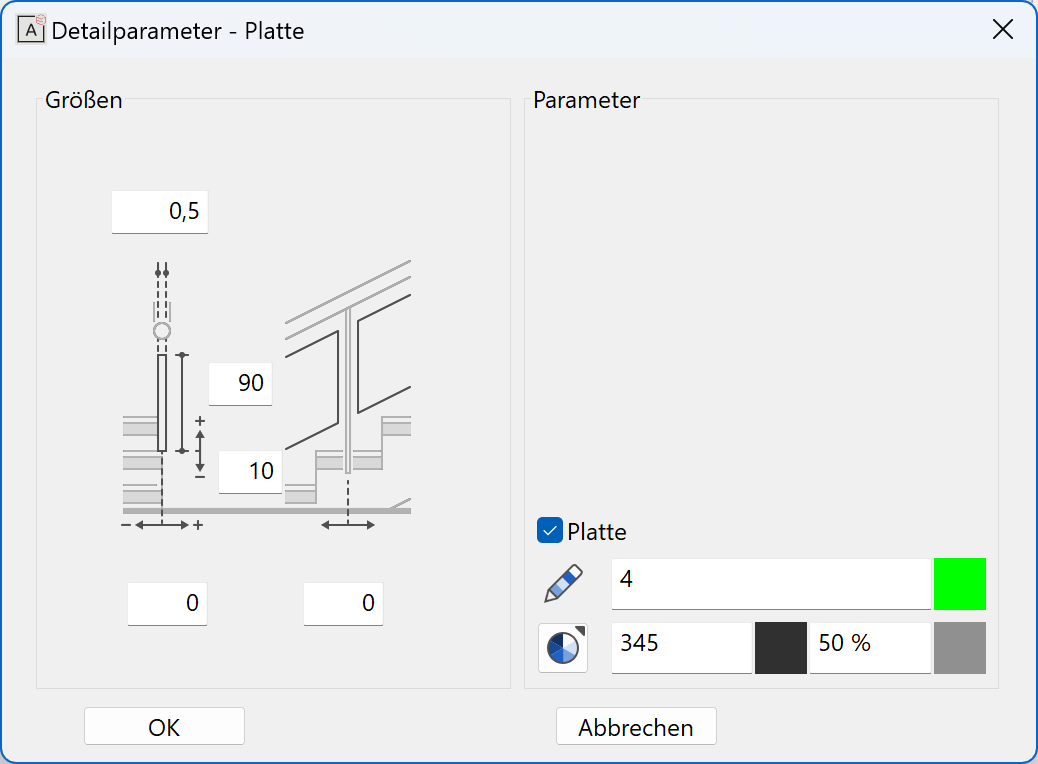Edit the vertical offset field showing 10

[250, 472]
